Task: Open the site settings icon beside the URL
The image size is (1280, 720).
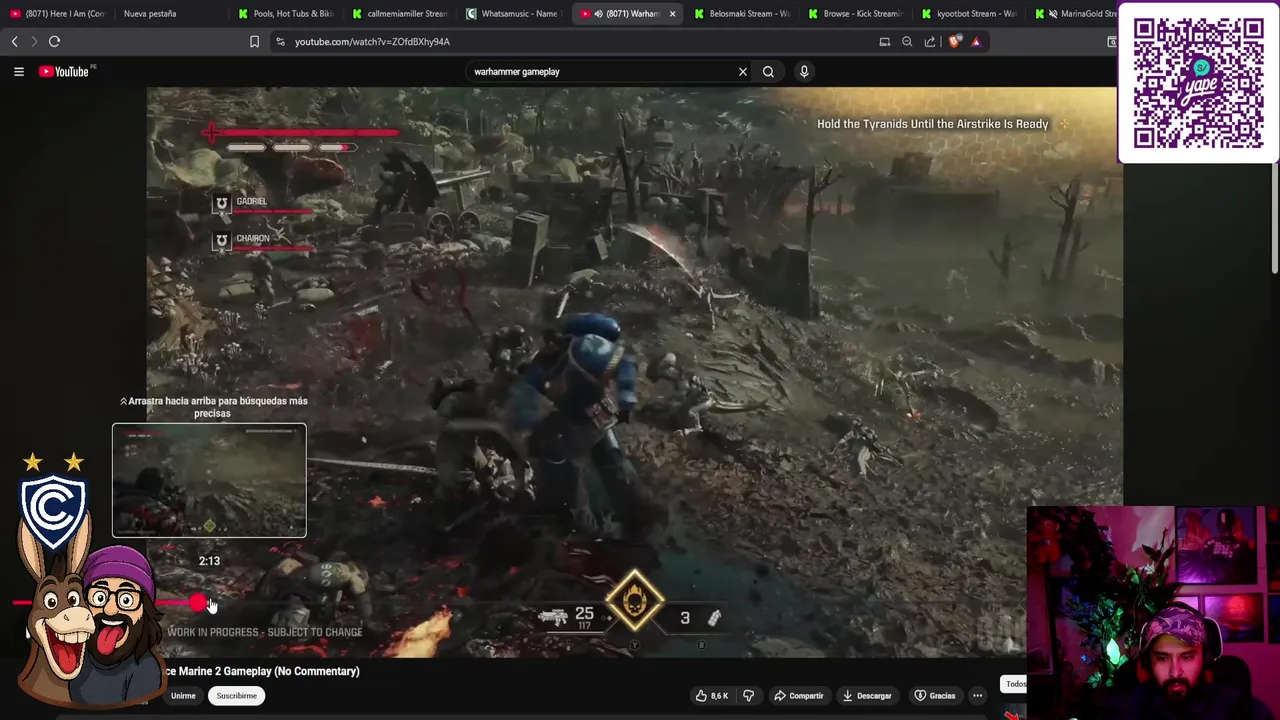Action: (280, 42)
